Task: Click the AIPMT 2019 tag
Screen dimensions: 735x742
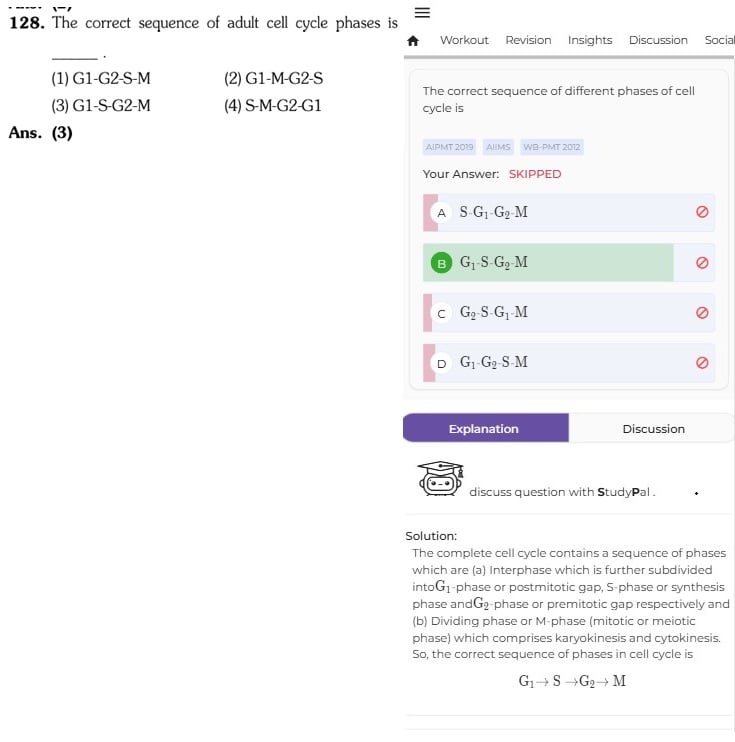Action: coord(449,147)
